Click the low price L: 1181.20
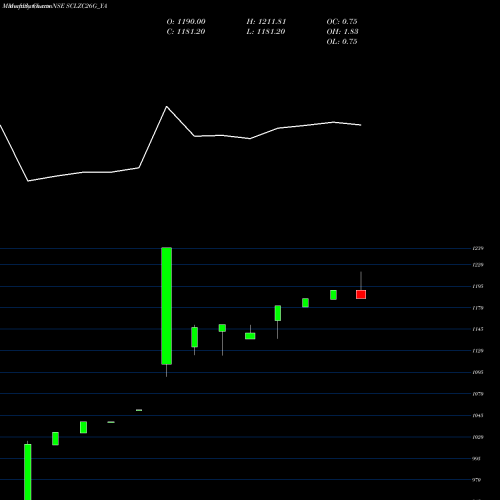This screenshot has width=500, height=500. click(266, 32)
